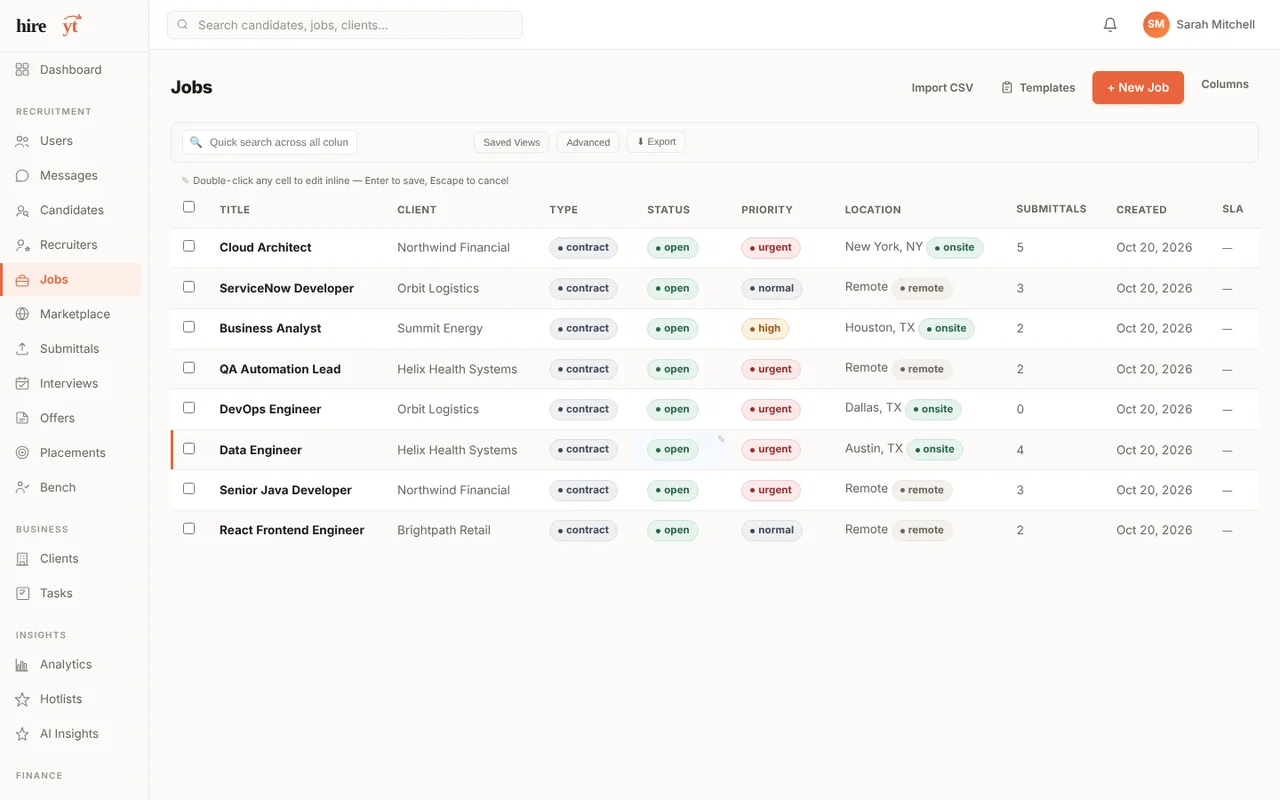Screen dimensions: 1280x800
Task: Check the Cloud Architect row checkbox
Action: (x=189, y=246)
